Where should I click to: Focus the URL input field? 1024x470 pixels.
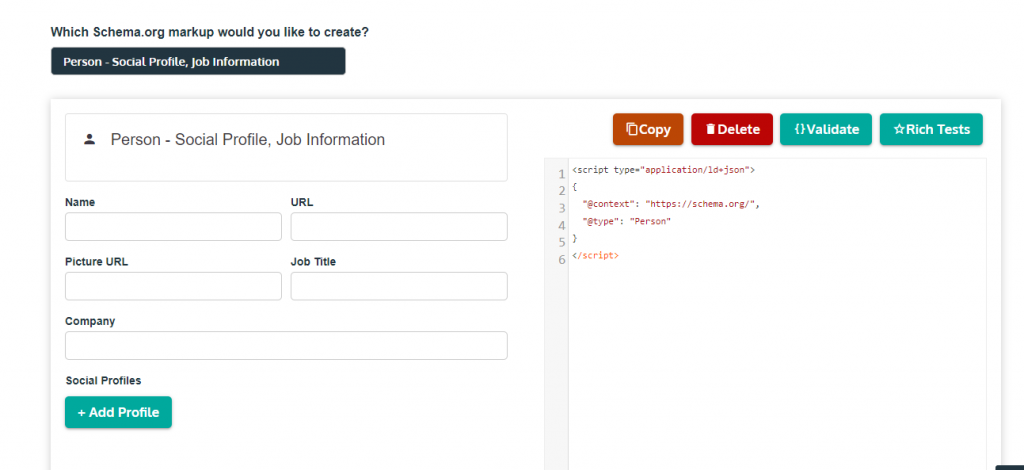[399, 227]
